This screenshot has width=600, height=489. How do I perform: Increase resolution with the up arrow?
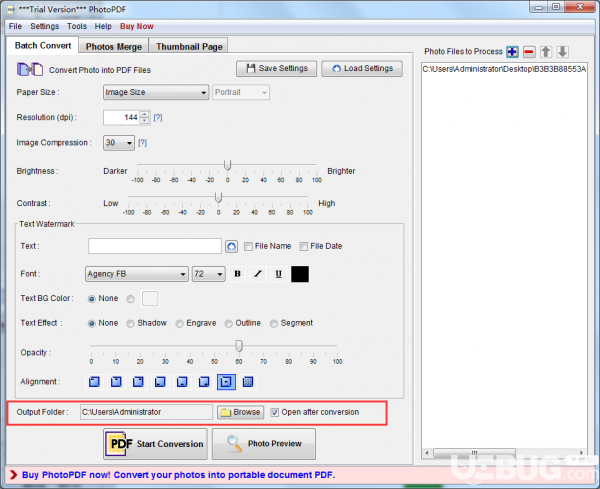[144, 114]
